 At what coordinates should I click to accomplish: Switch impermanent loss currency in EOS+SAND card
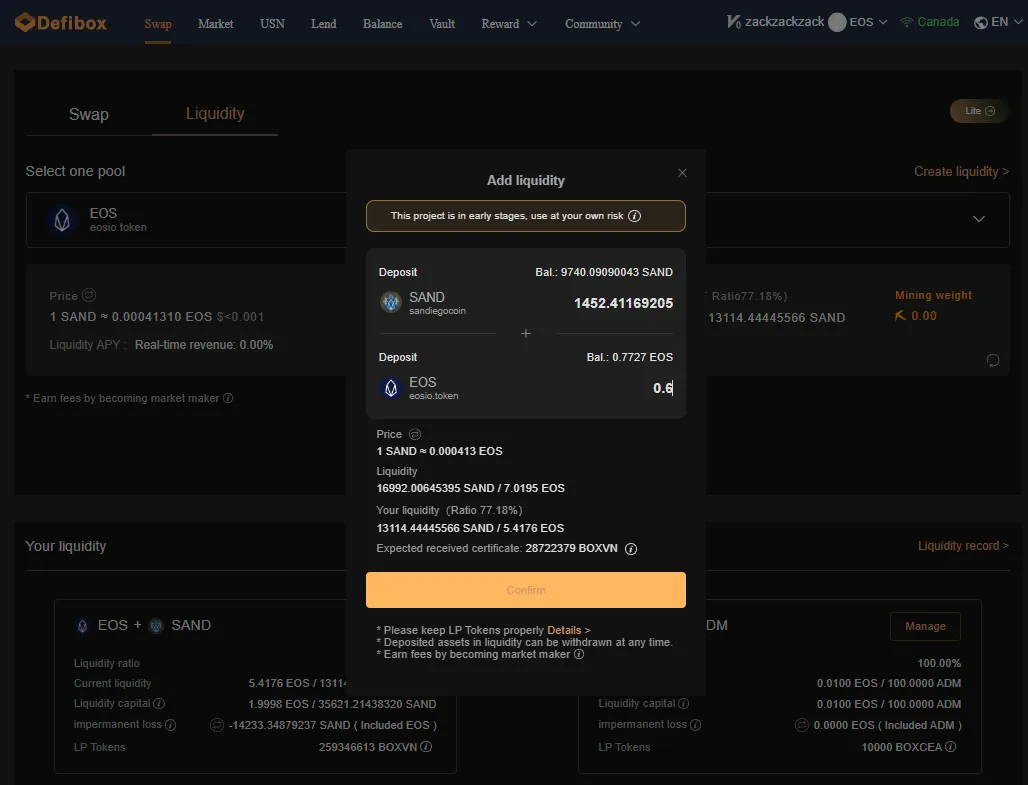[216, 725]
